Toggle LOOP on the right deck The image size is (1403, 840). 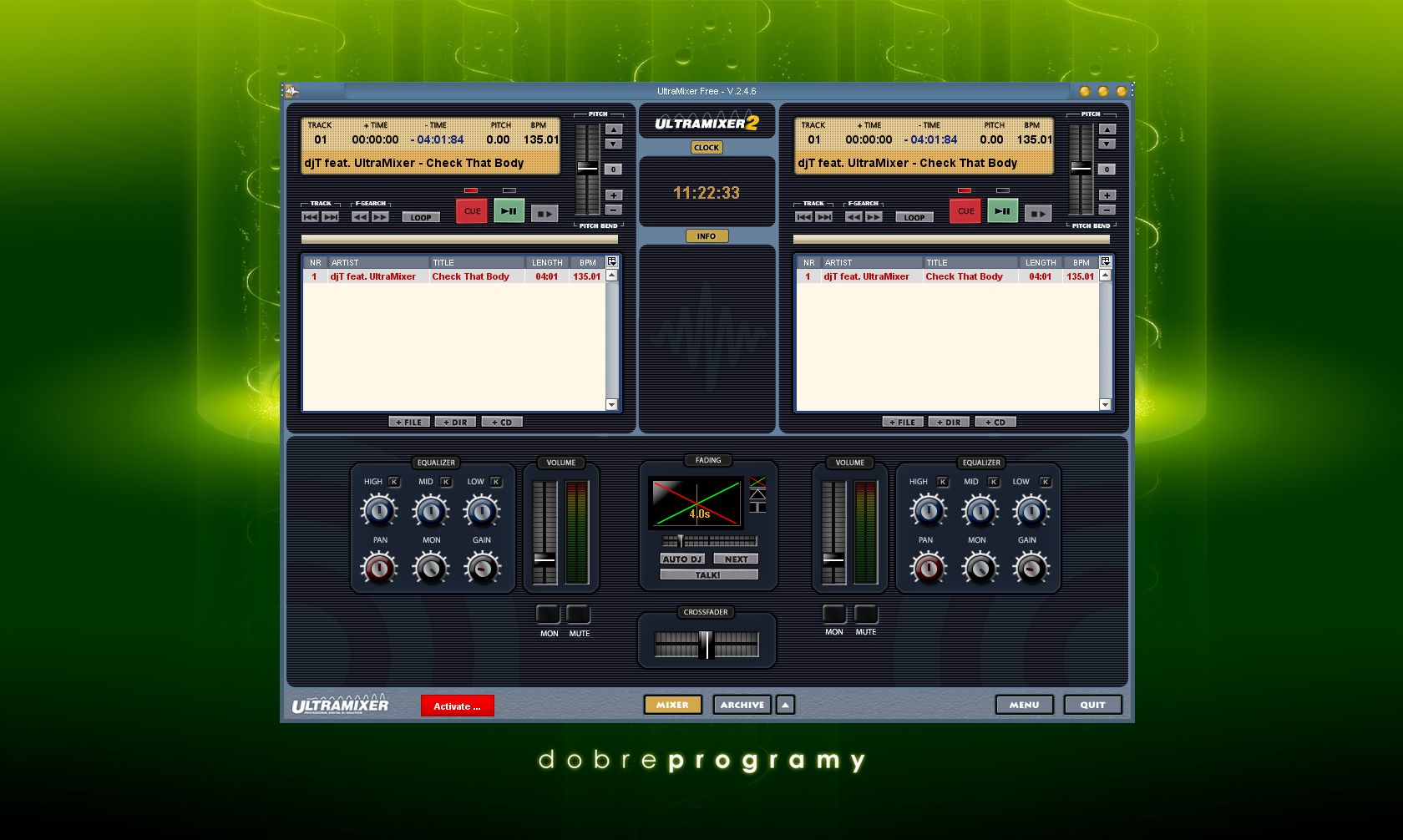914,217
